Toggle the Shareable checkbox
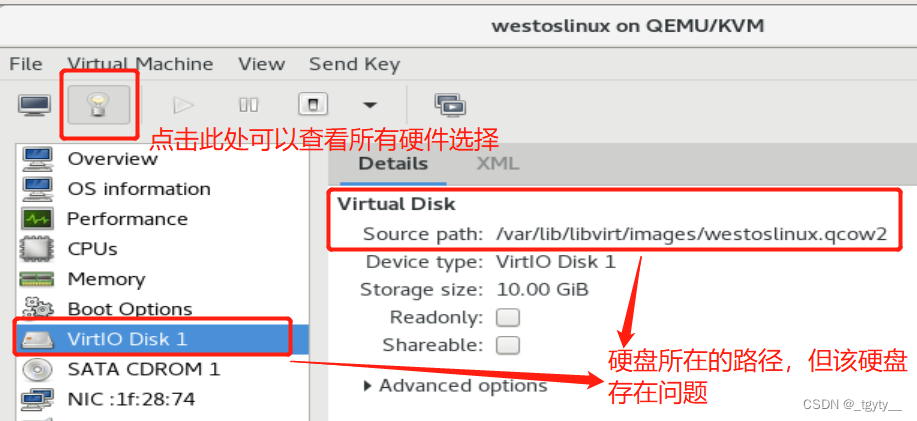 tap(508, 345)
